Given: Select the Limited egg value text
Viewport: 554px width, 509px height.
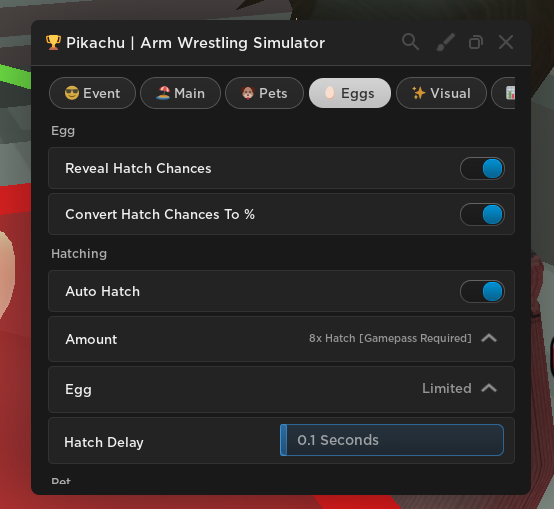Looking at the screenshot, I should click(447, 389).
